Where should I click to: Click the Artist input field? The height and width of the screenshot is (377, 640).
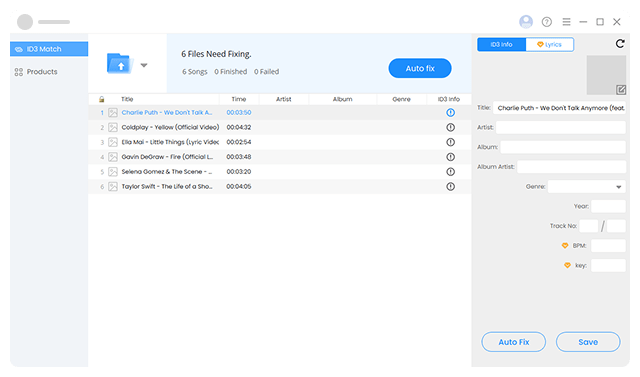point(561,127)
